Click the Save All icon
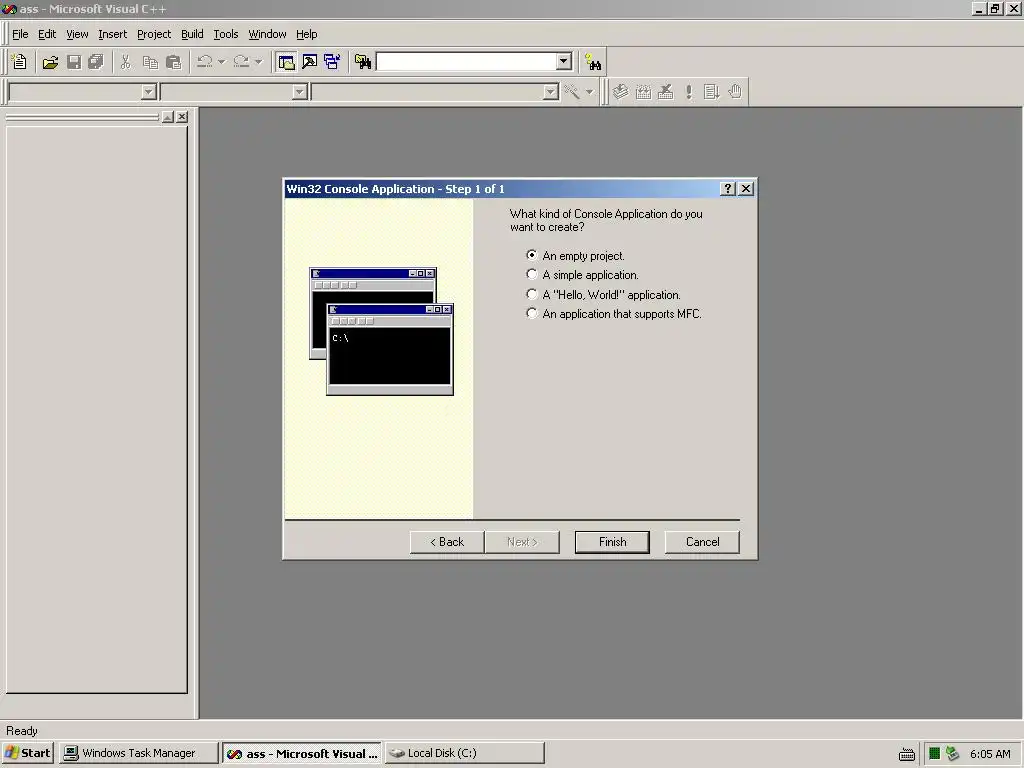Image resolution: width=1024 pixels, height=768 pixels. 96,62
